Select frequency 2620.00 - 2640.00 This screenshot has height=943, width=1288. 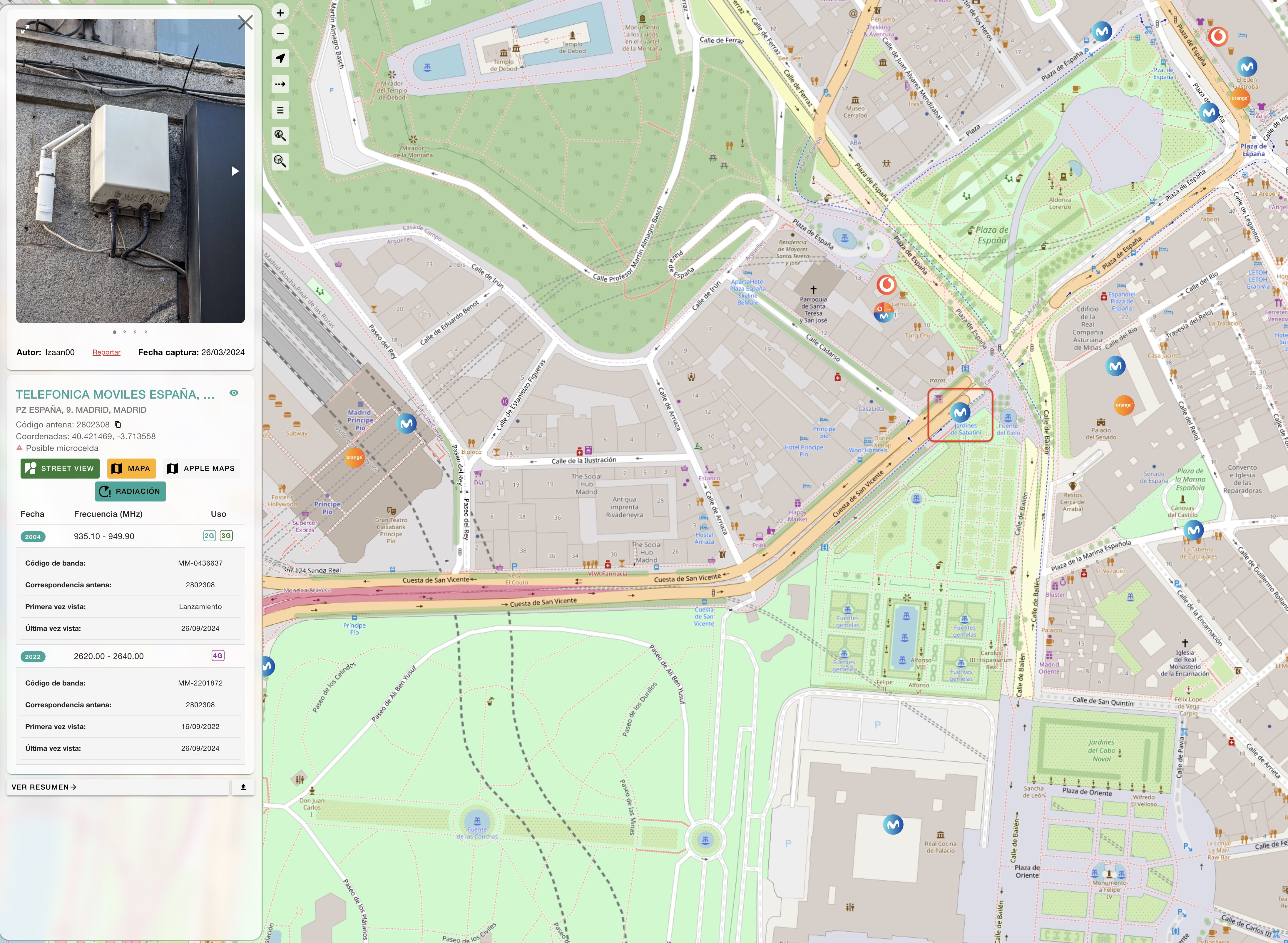click(108, 656)
